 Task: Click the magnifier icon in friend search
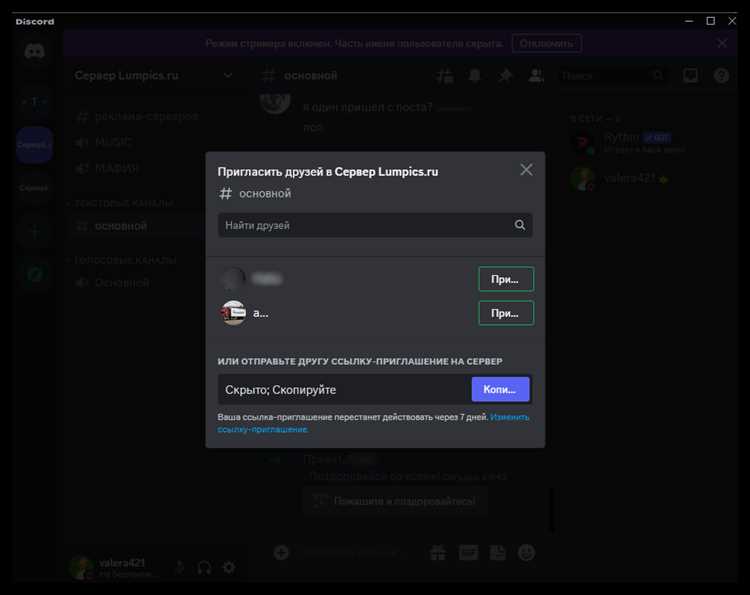pos(519,225)
